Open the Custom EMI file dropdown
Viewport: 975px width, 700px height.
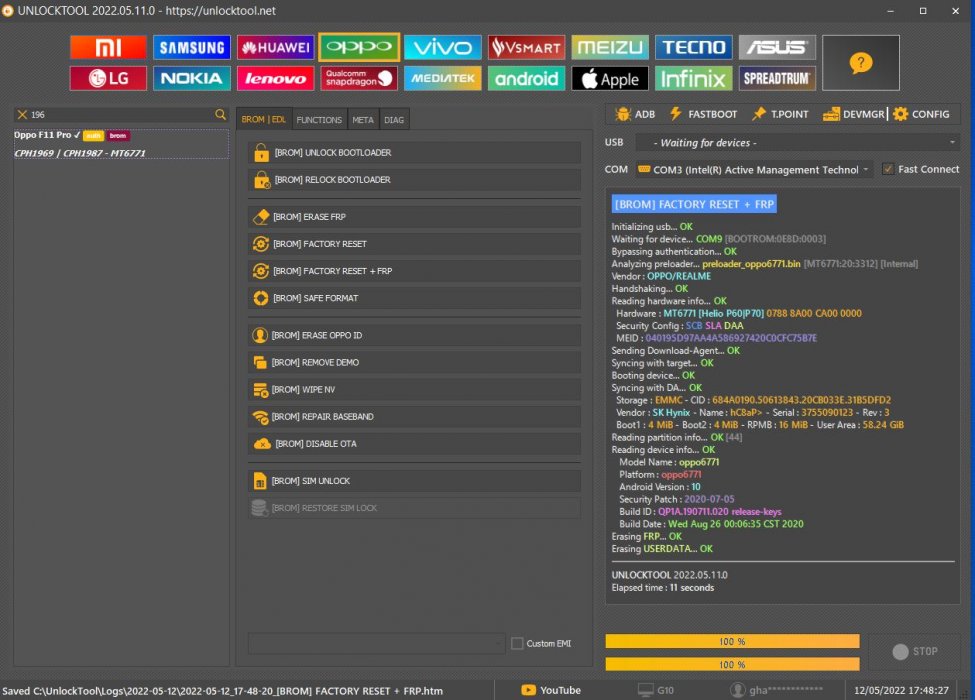[x=376, y=643]
